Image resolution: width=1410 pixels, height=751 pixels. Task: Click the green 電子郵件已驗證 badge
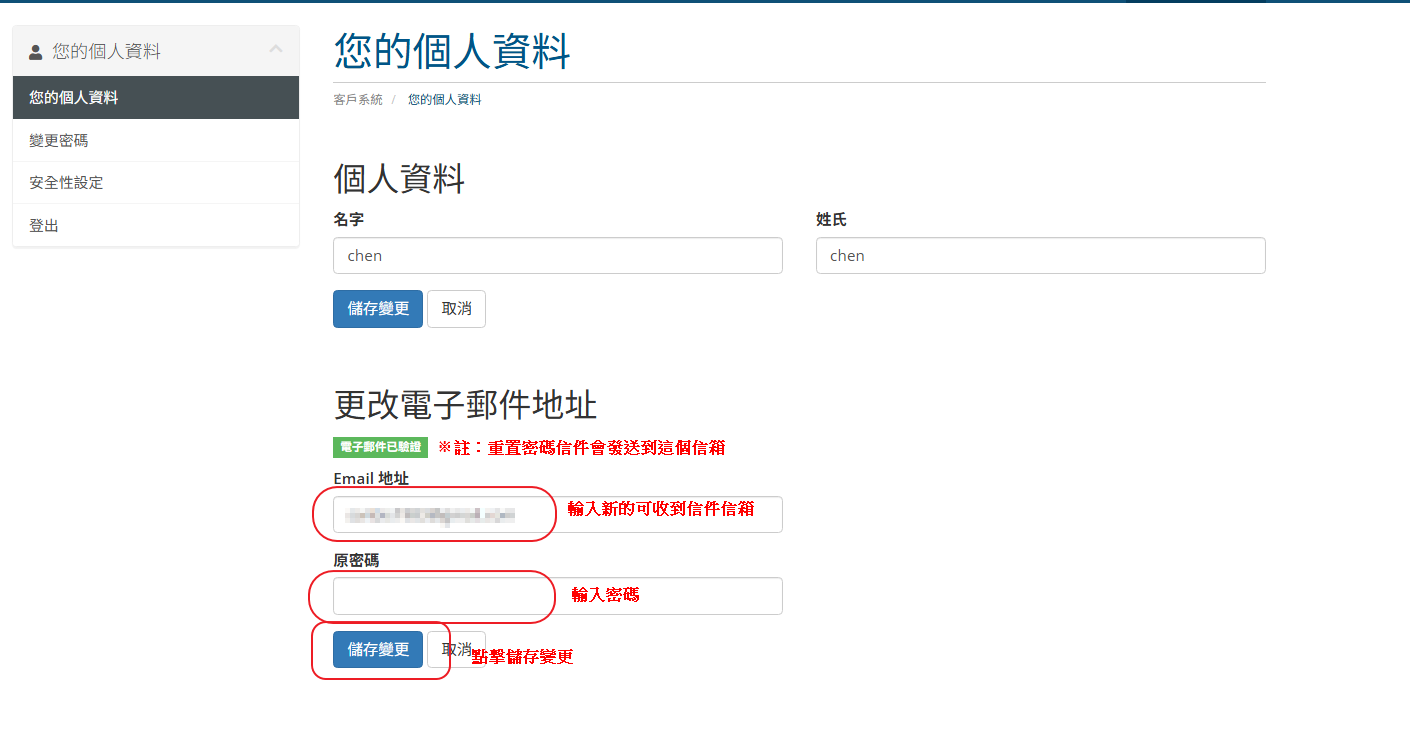(380, 447)
